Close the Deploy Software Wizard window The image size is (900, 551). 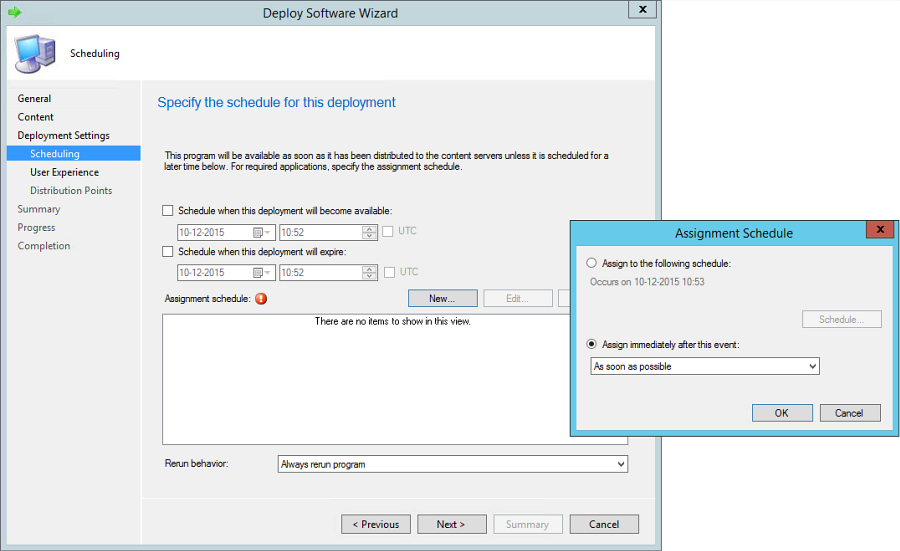(x=640, y=11)
